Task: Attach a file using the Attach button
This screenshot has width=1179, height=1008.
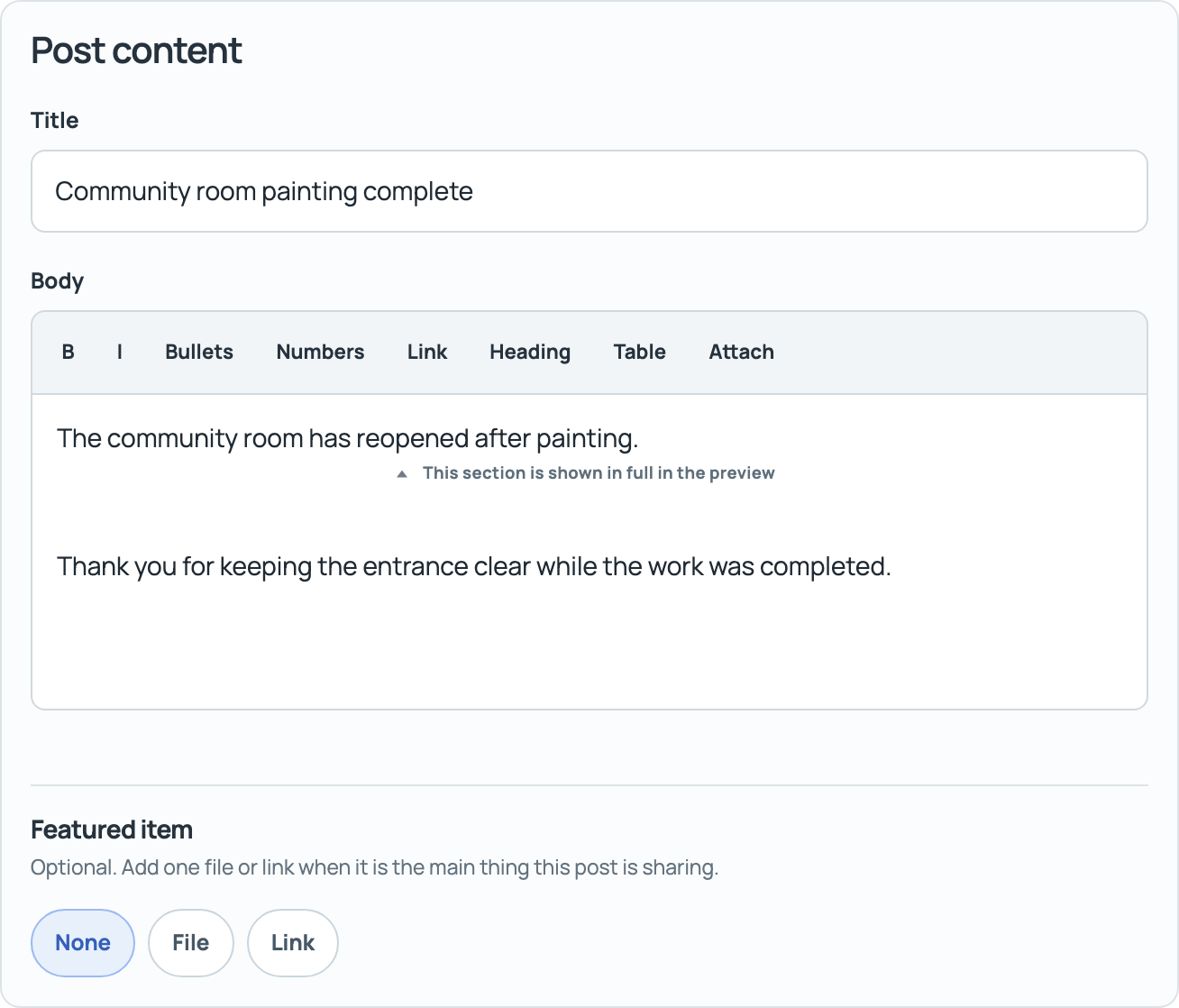Action: click(x=741, y=352)
